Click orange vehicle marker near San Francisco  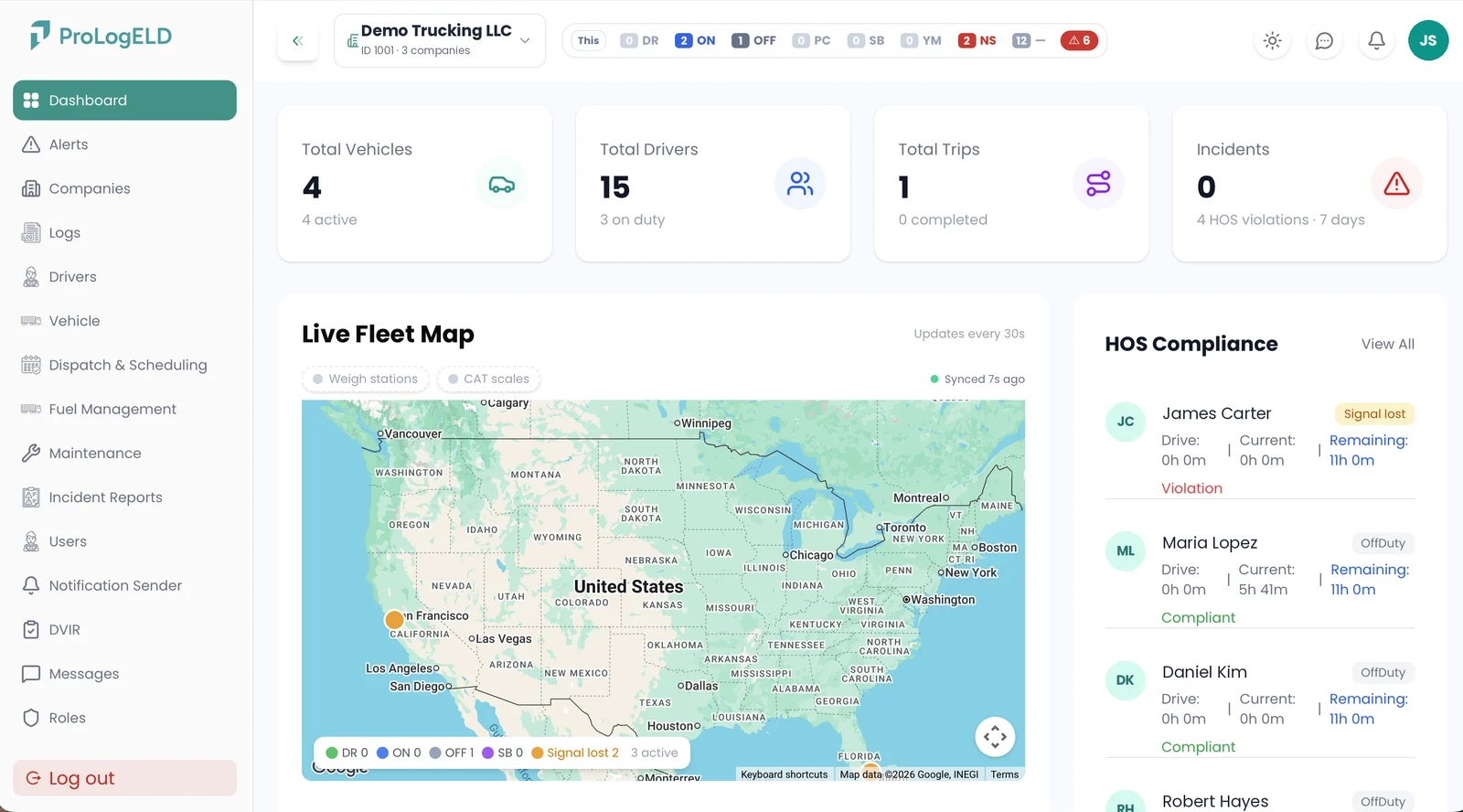(395, 620)
